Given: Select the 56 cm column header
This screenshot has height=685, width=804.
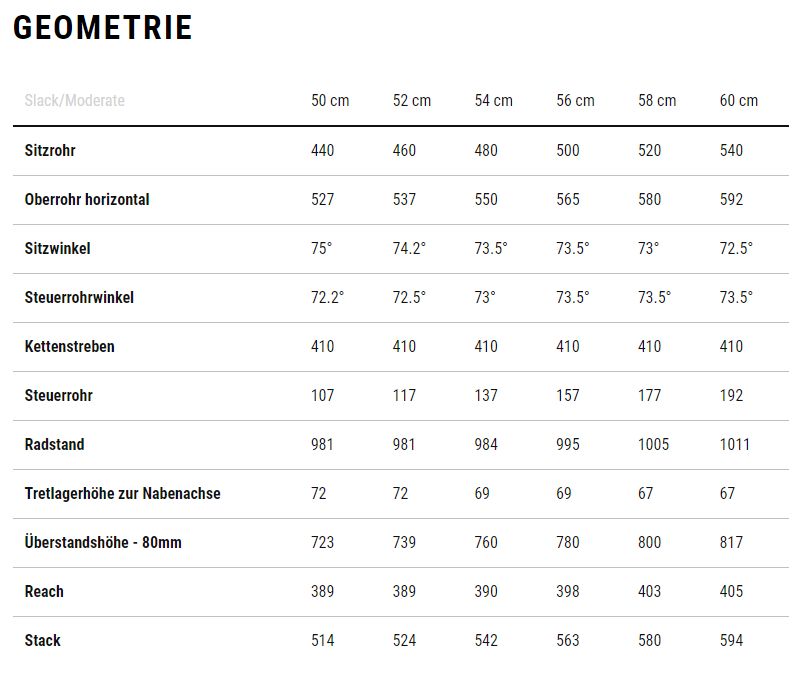Looking at the screenshot, I should (x=575, y=100).
